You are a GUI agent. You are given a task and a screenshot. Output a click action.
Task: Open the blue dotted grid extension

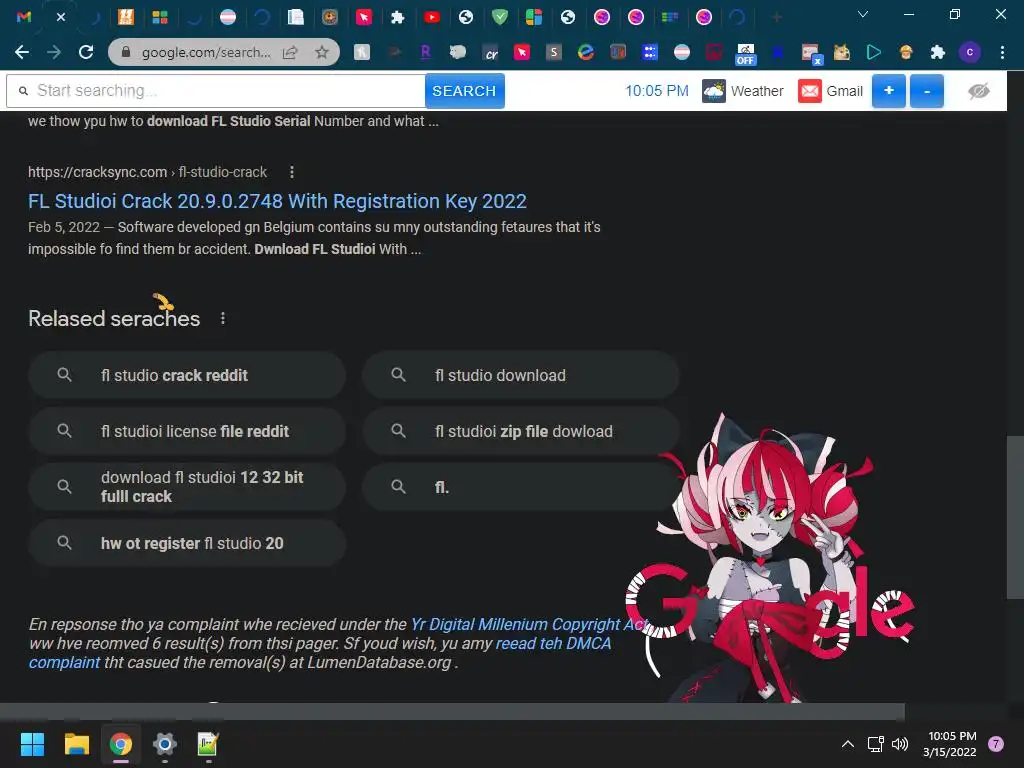pyautogui.click(x=650, y=52)
